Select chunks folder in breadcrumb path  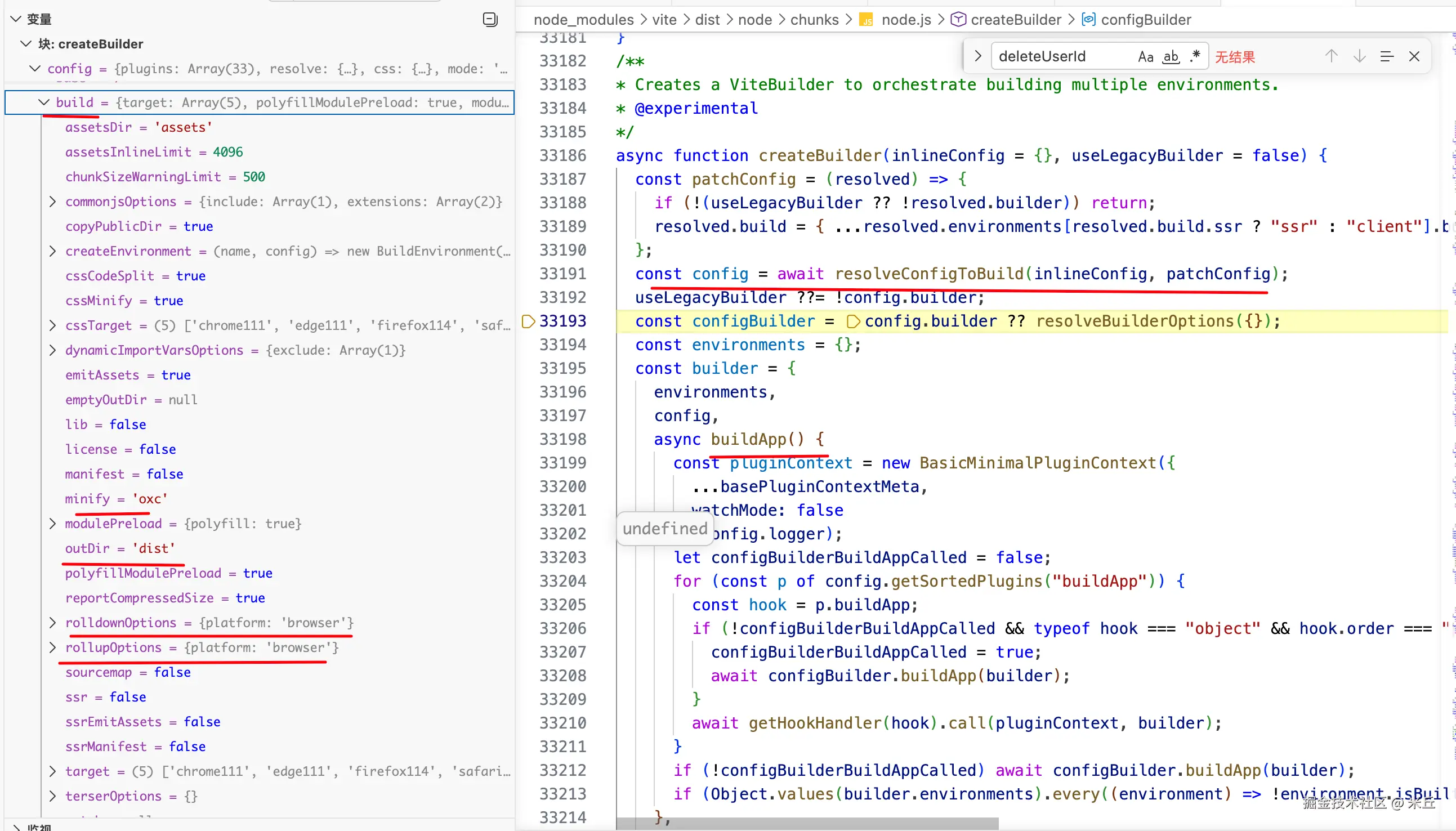(x=814, y=20)
